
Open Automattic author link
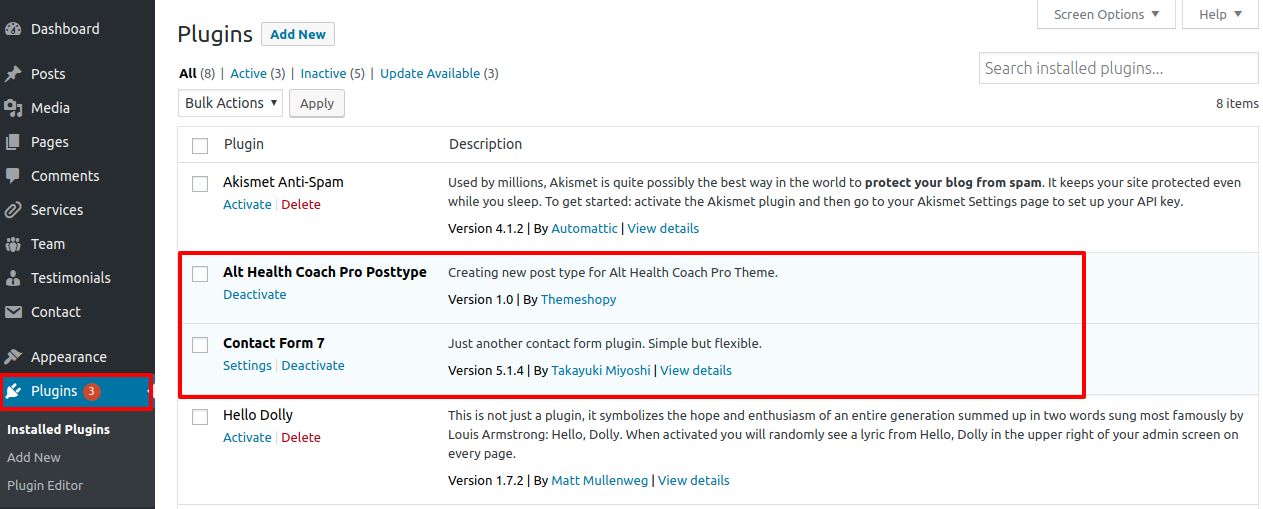[585, 228]
